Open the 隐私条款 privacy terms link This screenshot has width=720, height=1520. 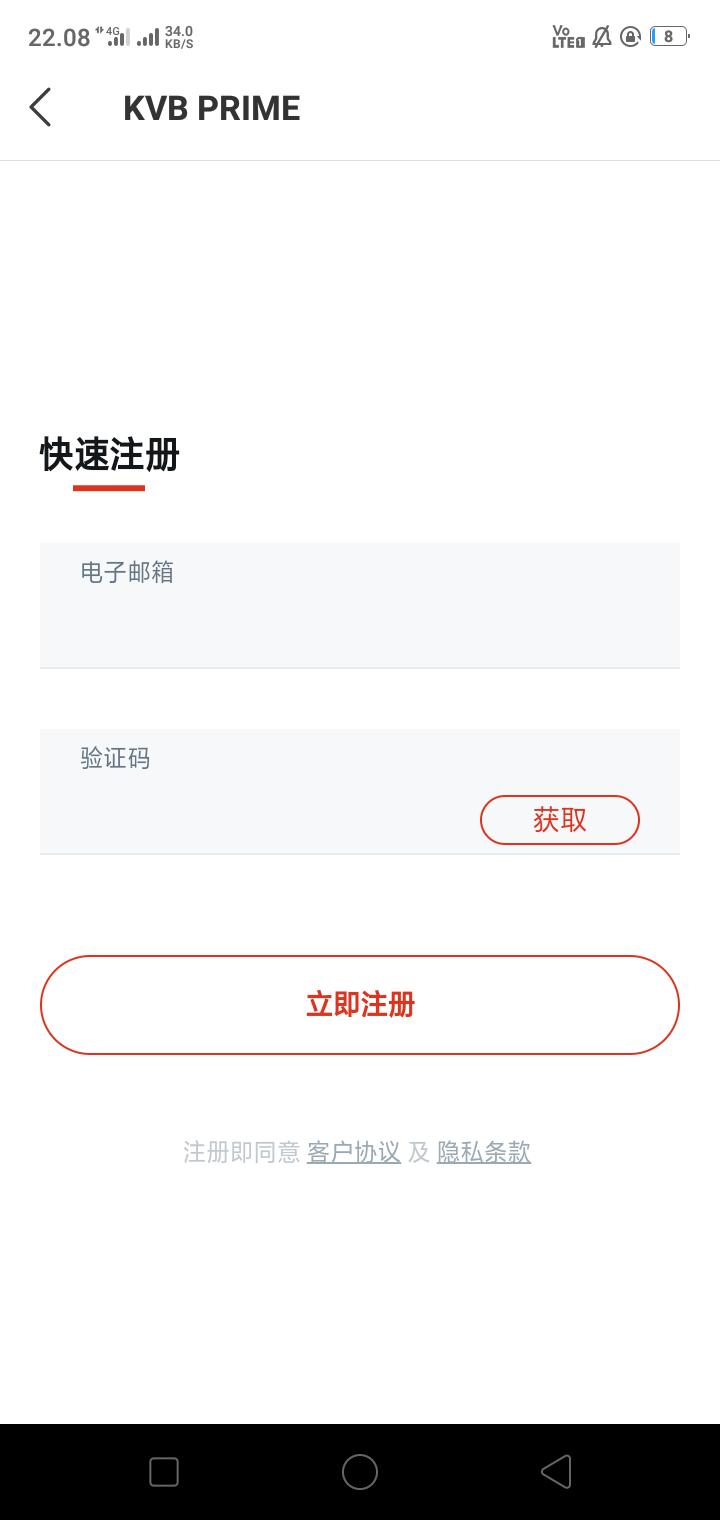(484, 1152)
